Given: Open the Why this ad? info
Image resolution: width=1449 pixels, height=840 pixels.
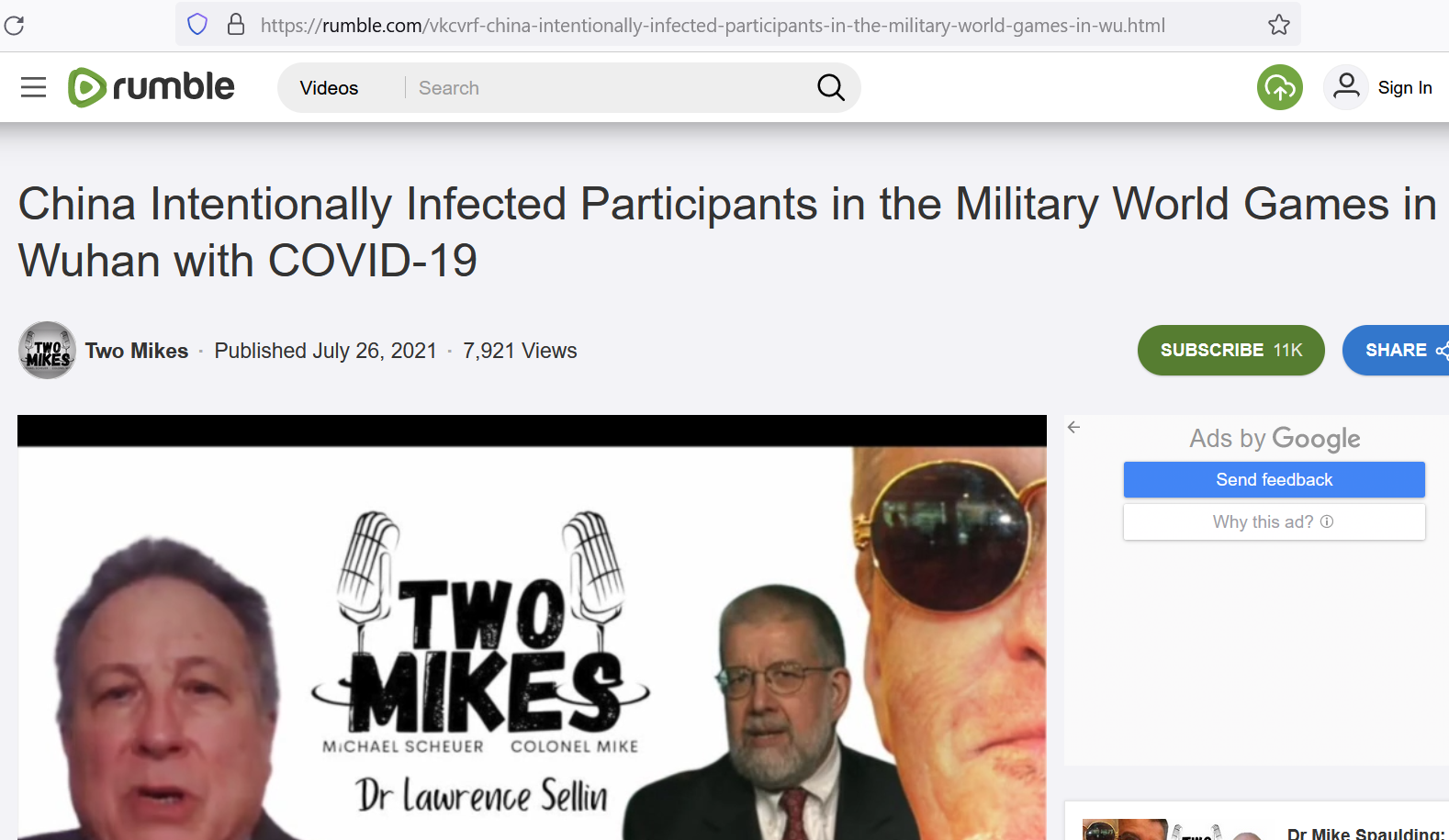Looking at the screenshot, I should tap(1275, 521).
